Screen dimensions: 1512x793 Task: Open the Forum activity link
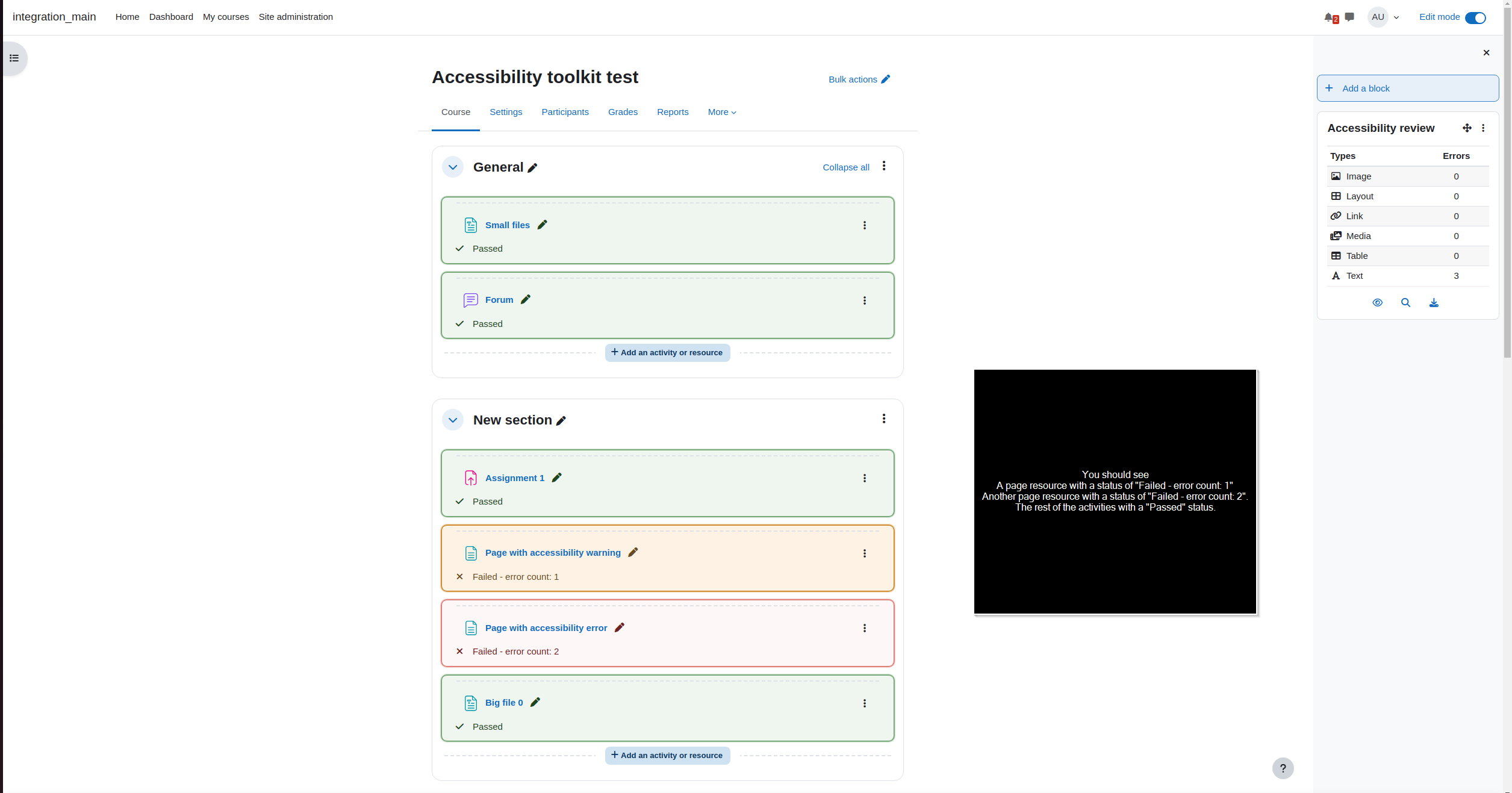coord(499,300)
